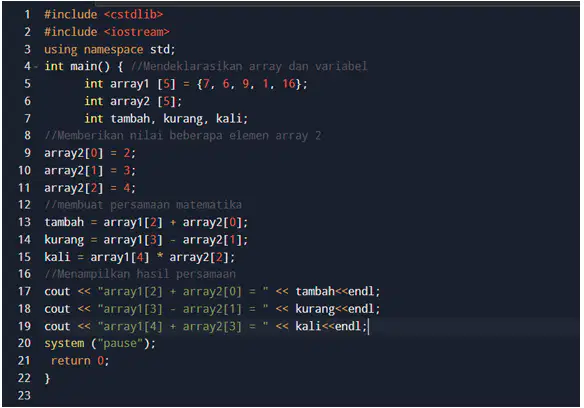Screen dimensions: 584x408
Task: Collapse the main function fold arrow on line 4
Action: (36, 67)
